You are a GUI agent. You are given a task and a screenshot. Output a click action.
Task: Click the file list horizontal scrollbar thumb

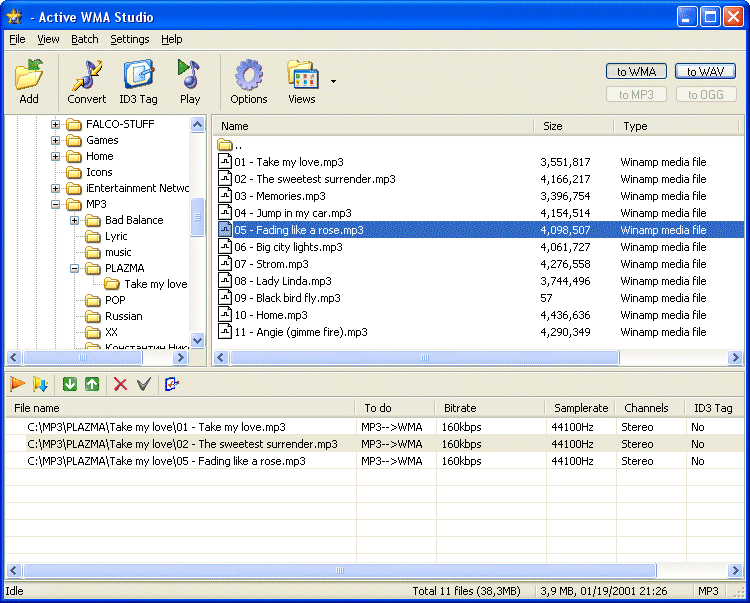(424, 357)
